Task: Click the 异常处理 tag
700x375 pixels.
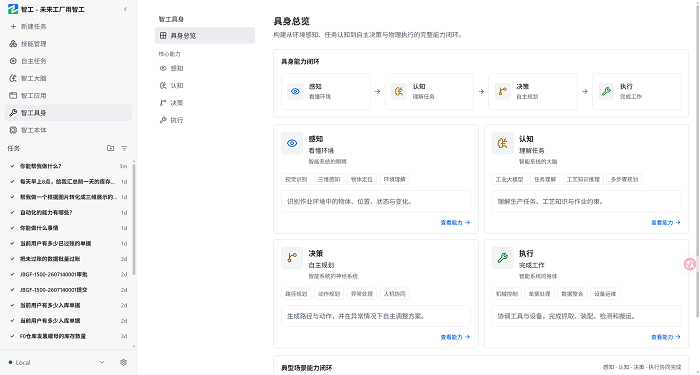Action: tap(362, 294)
